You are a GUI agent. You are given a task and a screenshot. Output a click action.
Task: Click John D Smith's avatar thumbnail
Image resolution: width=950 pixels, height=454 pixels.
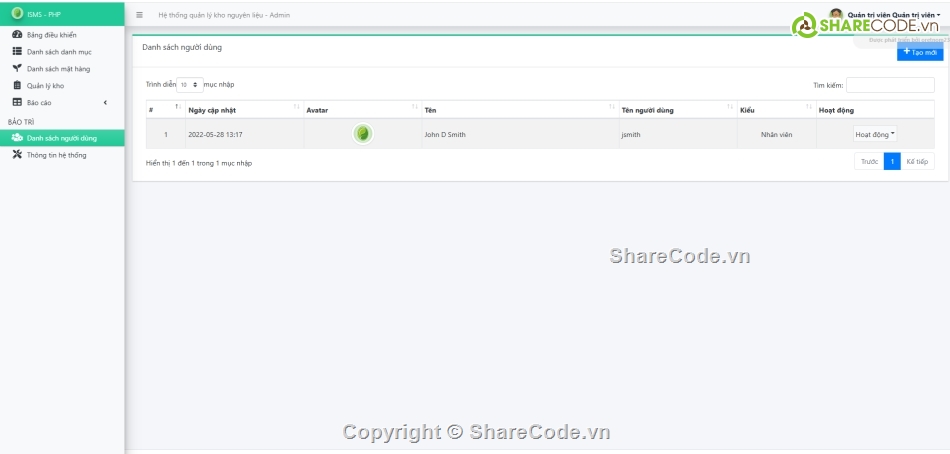point(363,134)
